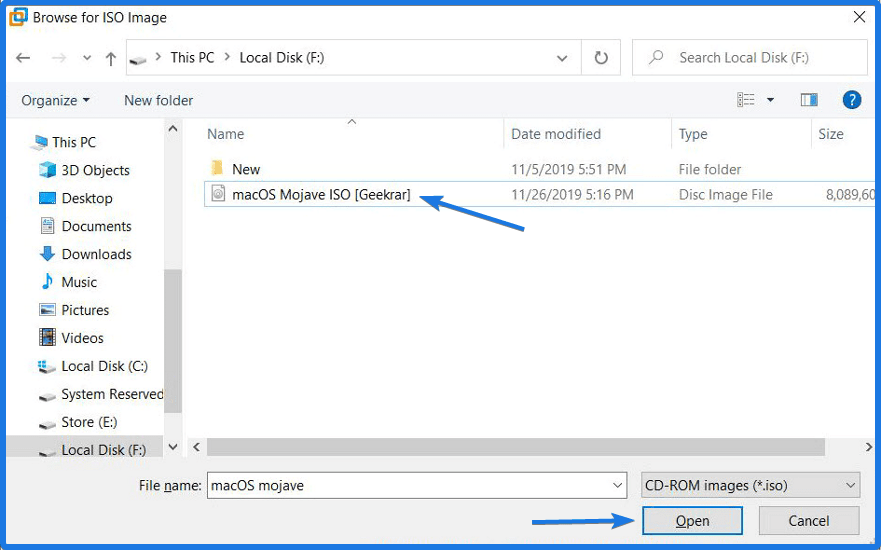Click 'Local Disk (F:)' in the address breadcrumb
Image resolution: width=881 pixels, height=550 pixels.
(x=281, y=57)
